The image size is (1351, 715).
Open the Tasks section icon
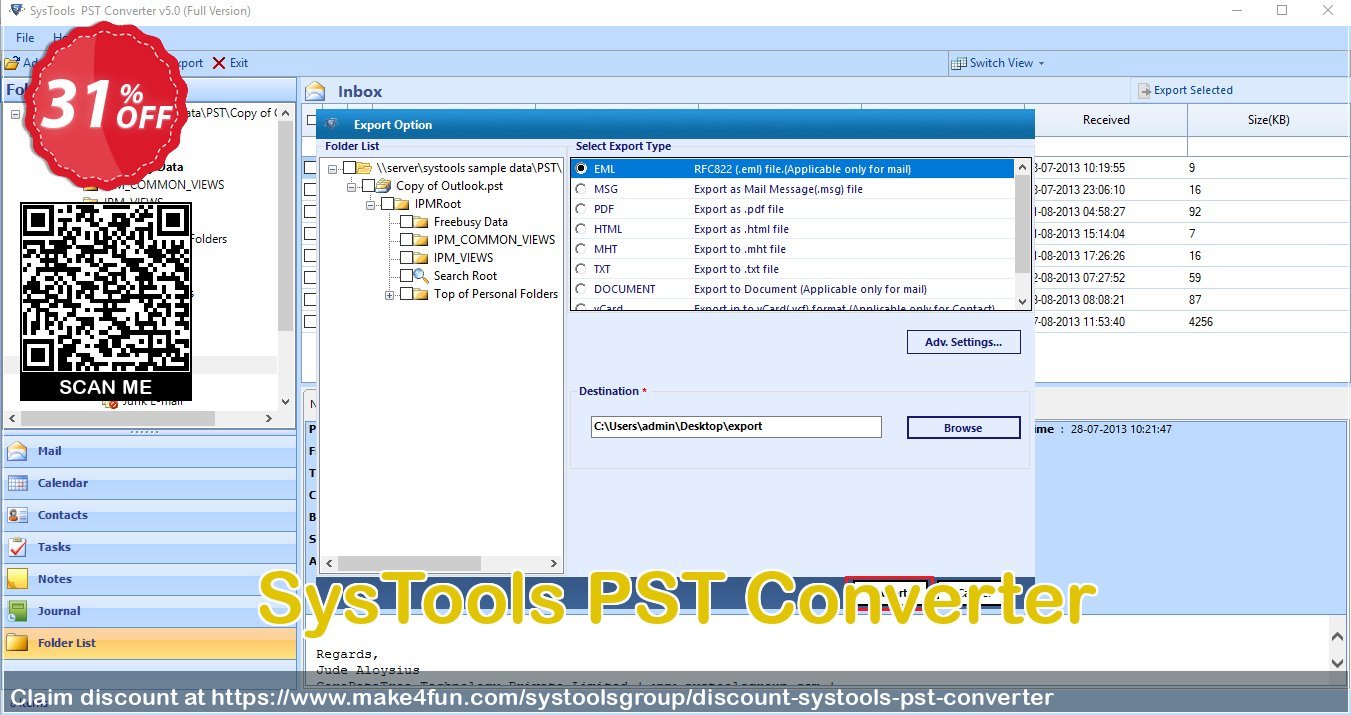17,547
